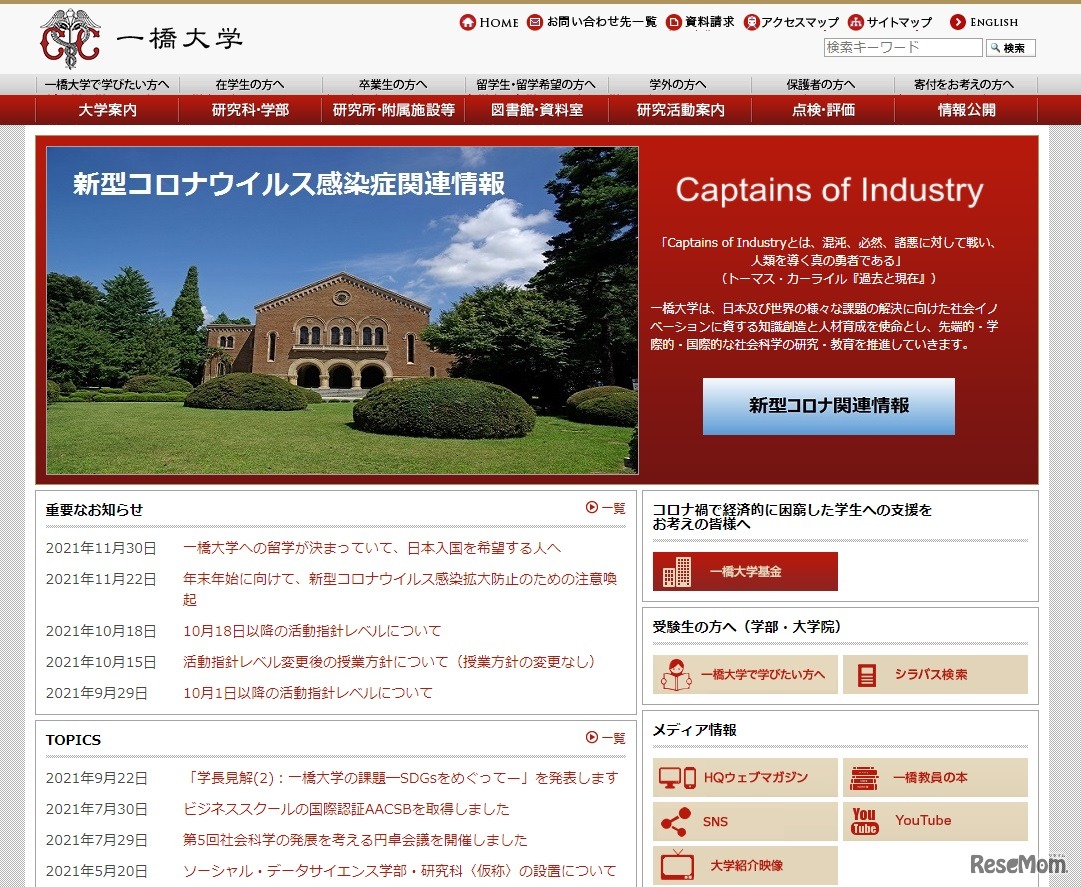Open the 10月1日以降の活動指針レベル notice

[307, 693]
